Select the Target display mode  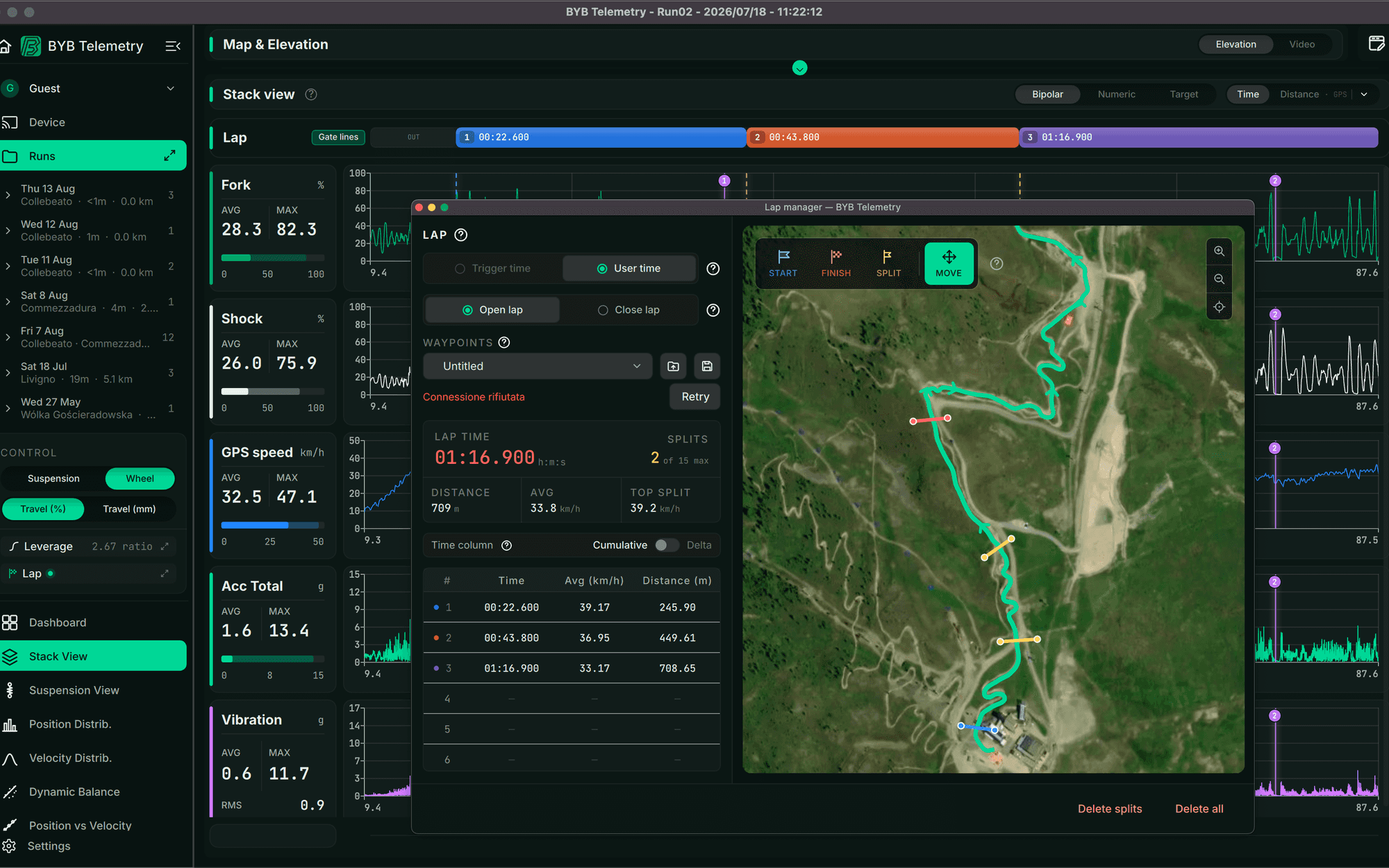1183,94
